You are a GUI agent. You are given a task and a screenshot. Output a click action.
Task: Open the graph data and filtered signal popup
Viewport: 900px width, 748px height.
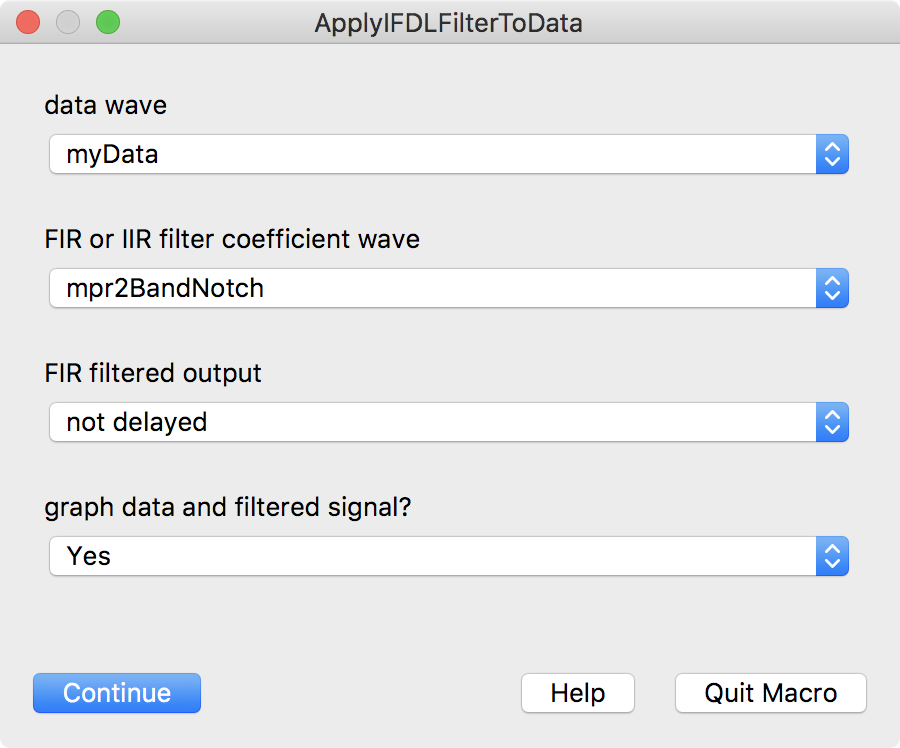click(x=430, y=556)
